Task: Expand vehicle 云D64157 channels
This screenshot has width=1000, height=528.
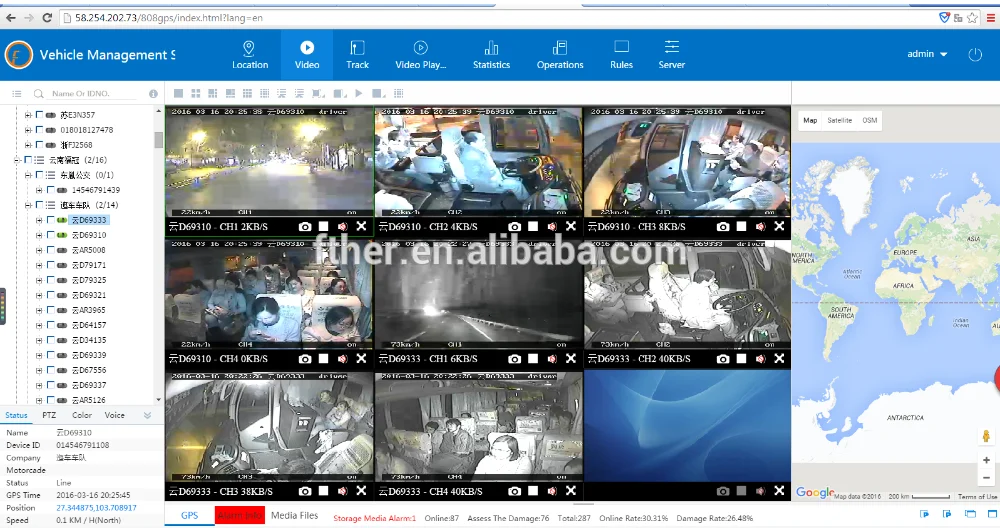Action: click(39, 325)
